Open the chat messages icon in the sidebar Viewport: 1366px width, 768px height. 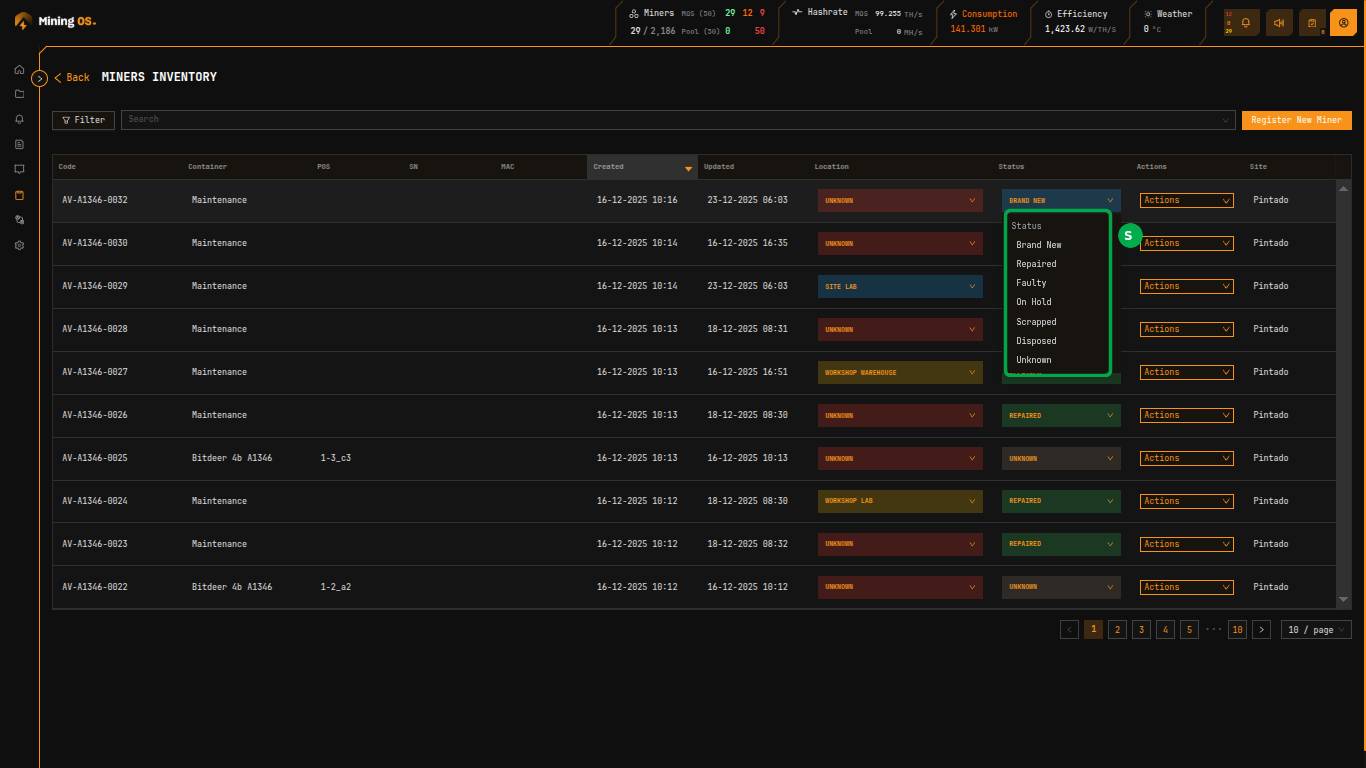point(18,169)
